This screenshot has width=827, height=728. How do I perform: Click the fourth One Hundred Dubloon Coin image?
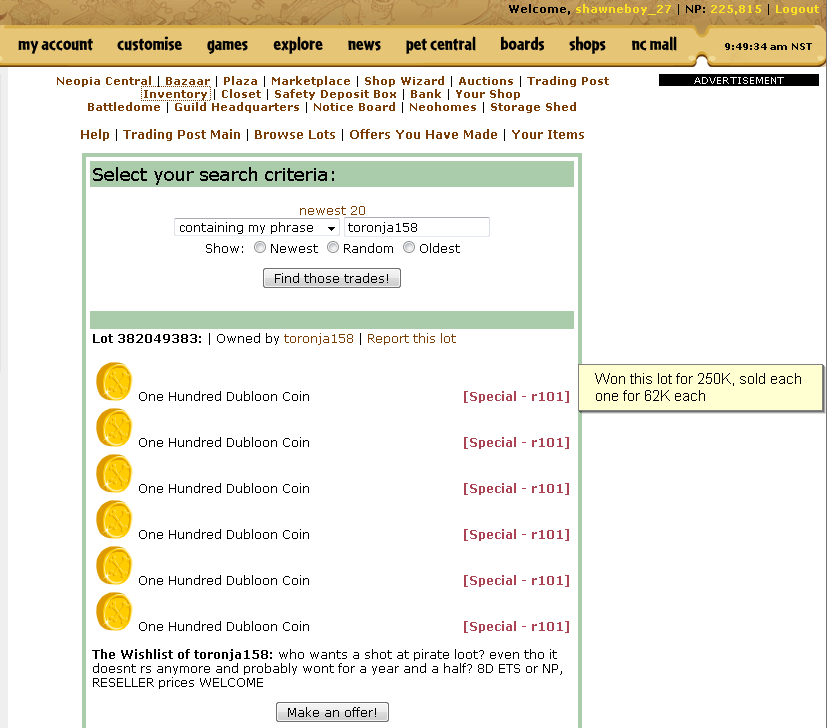click(x=113, y=519)
